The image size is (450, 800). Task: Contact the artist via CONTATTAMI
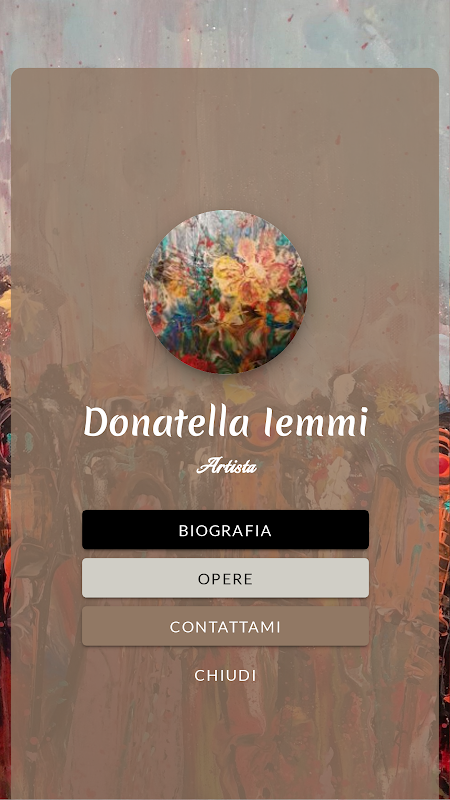225,626
